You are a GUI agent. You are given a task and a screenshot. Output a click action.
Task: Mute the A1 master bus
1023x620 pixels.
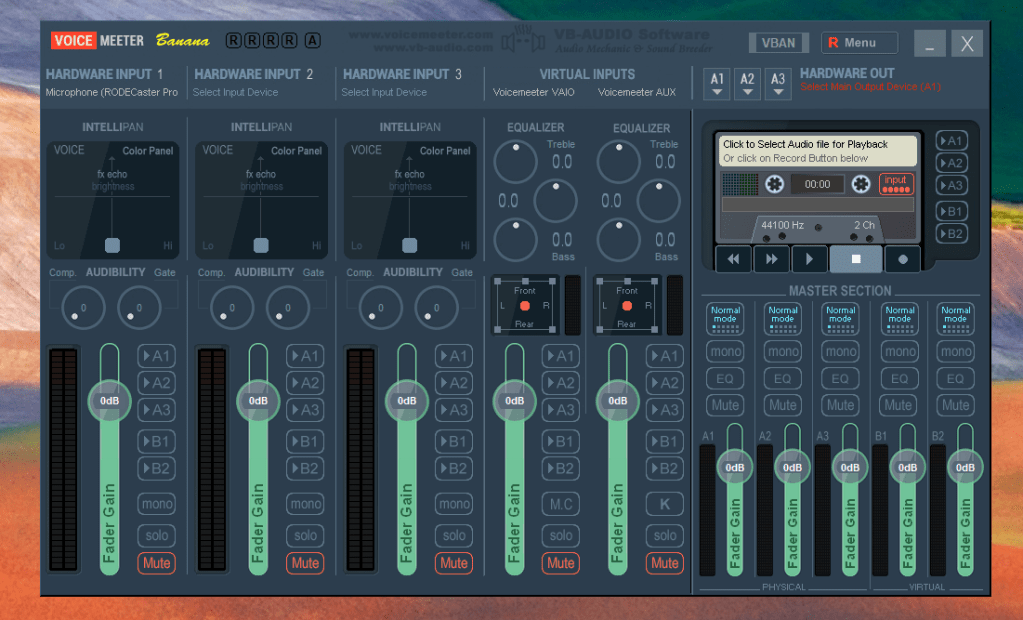pyautogui.click(x=725, y=405)
